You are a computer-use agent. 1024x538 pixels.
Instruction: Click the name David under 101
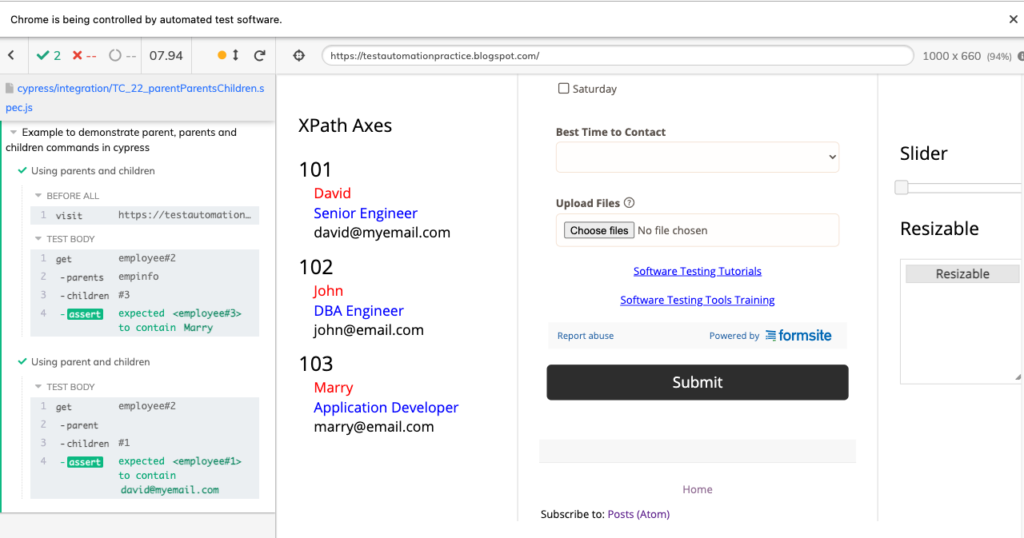point(332,193)
